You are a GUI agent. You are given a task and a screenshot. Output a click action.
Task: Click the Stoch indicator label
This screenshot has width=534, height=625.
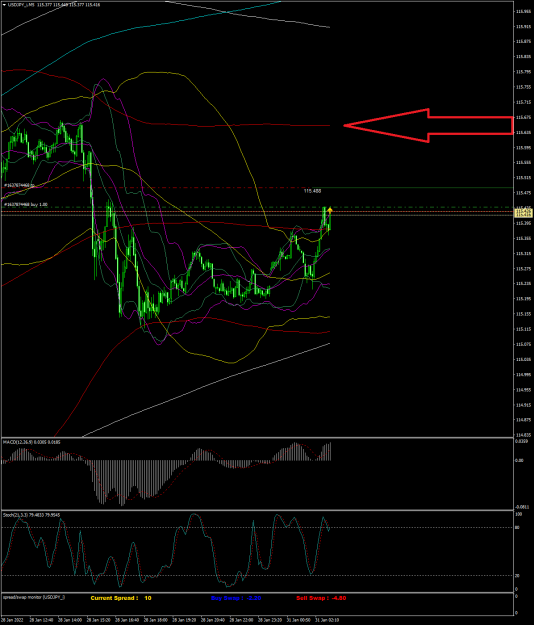pos(31,515)
